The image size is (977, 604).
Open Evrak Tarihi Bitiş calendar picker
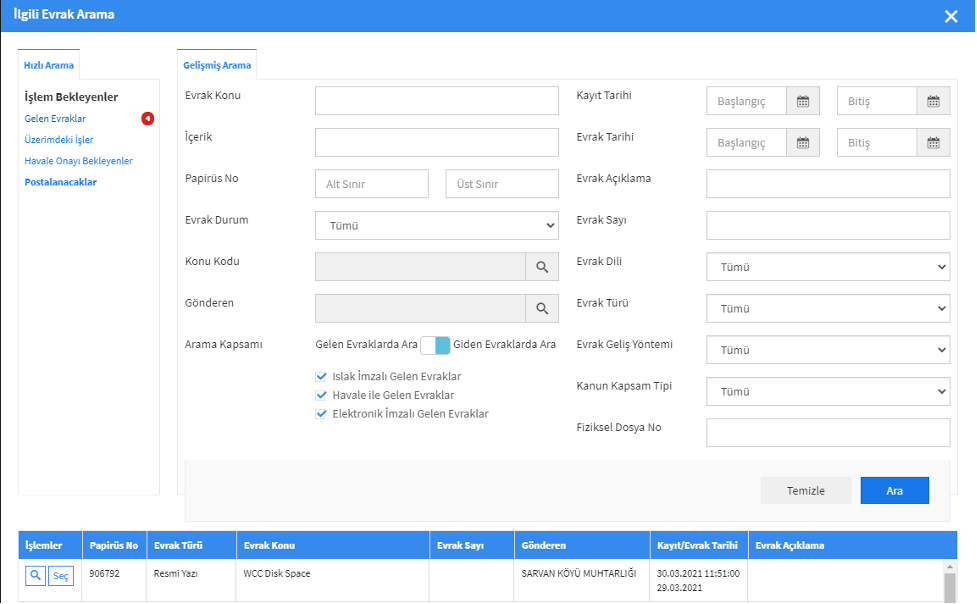(x=933, y=143)
